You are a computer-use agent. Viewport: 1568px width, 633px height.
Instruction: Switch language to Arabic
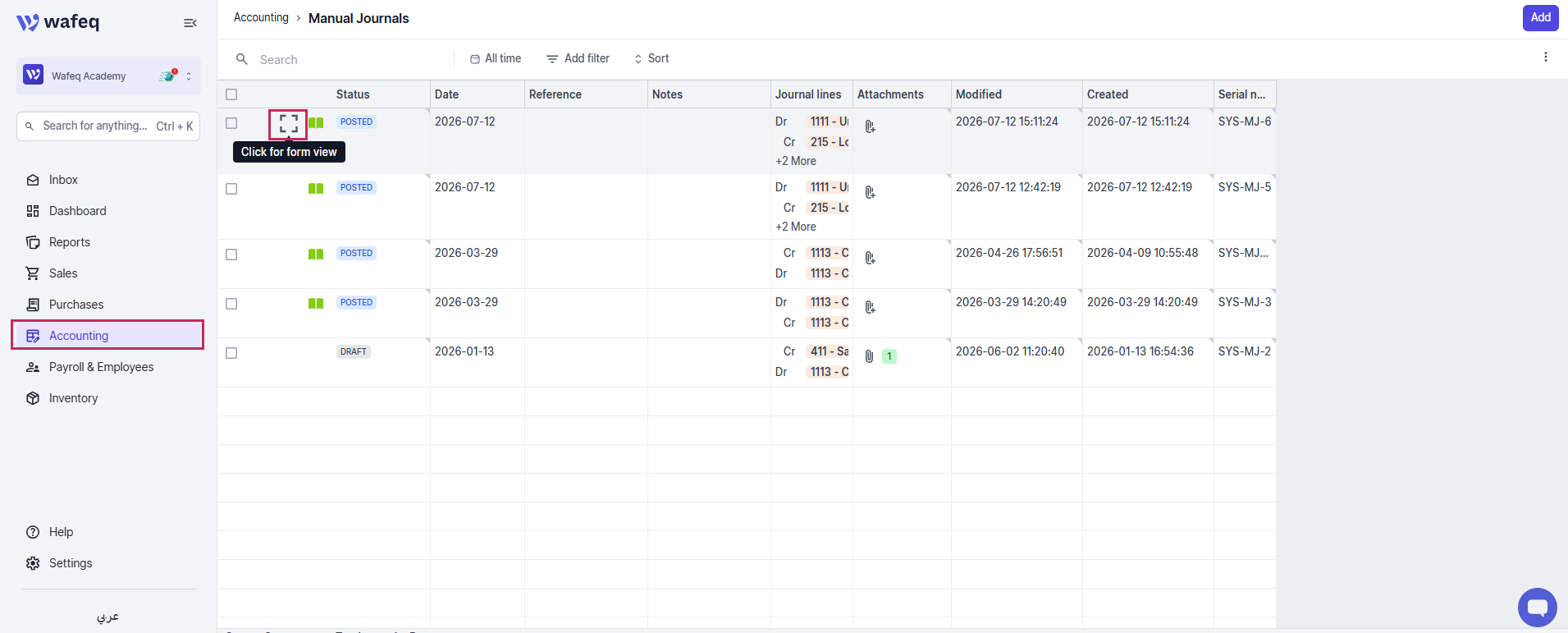point(107,617)
